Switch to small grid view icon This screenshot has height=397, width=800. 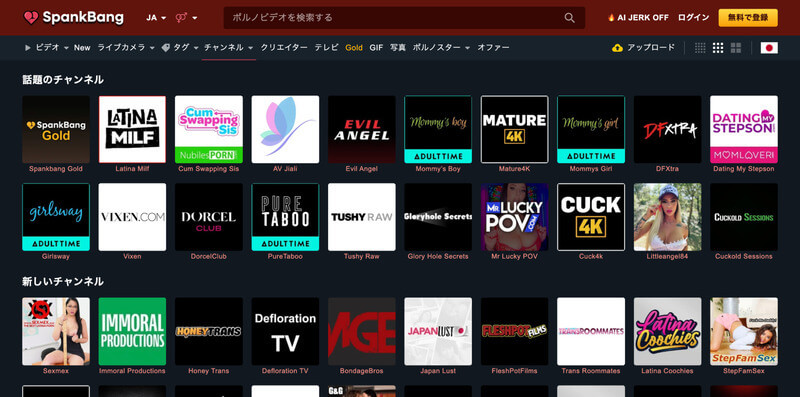[700, 48]
